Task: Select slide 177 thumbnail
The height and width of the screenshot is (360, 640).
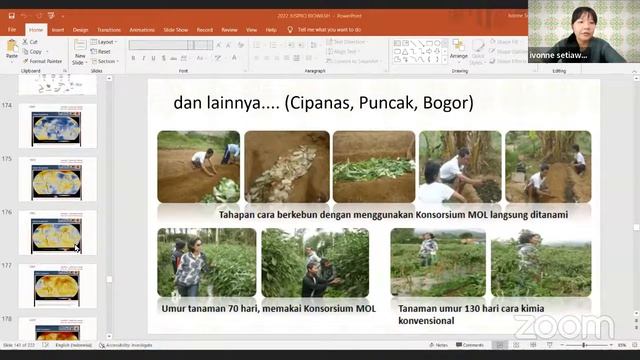Action: coord(58,286)
